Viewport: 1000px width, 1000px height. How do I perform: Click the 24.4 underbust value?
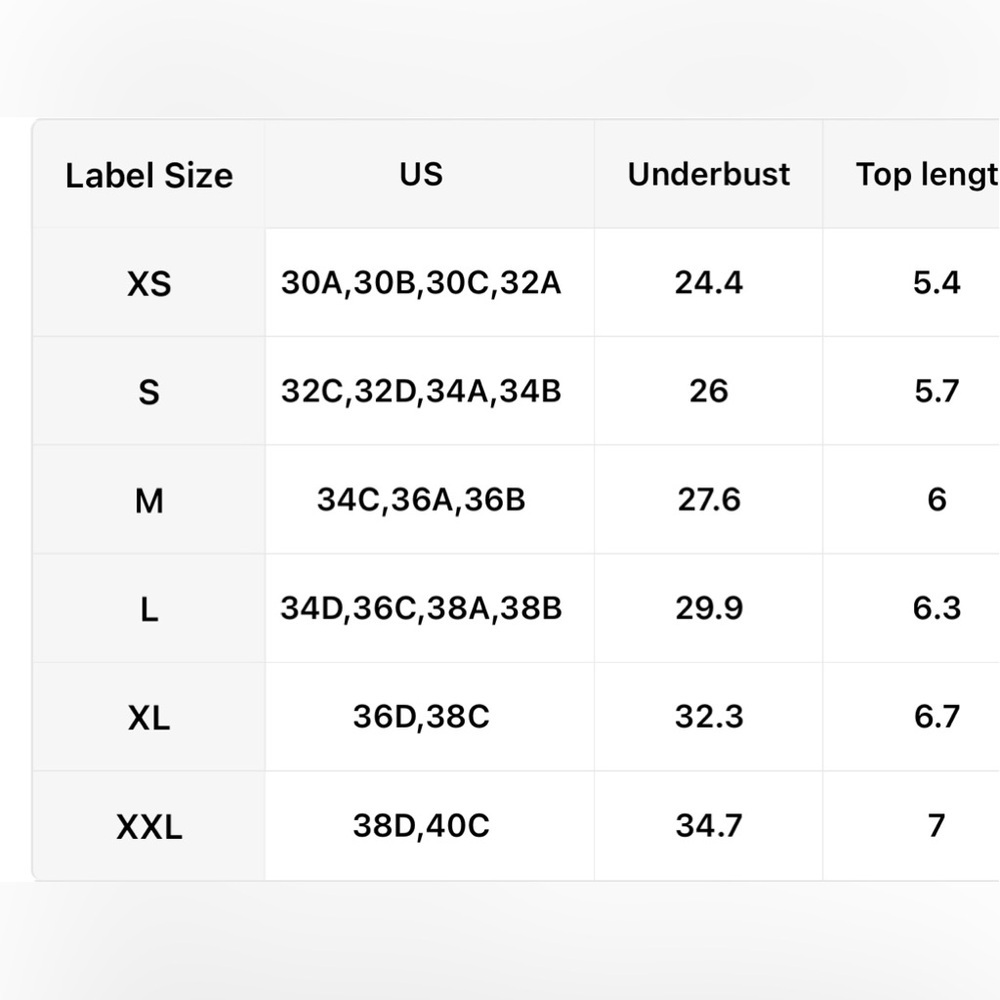click(x=709, y=283)
